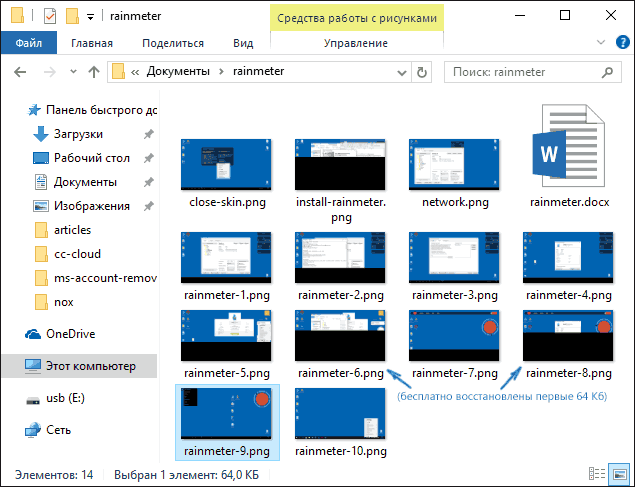The height and width of the screenshot is (487, 635).
Task: Select the install-rainmeter.png thumbnail
Action: coord(340,164)
